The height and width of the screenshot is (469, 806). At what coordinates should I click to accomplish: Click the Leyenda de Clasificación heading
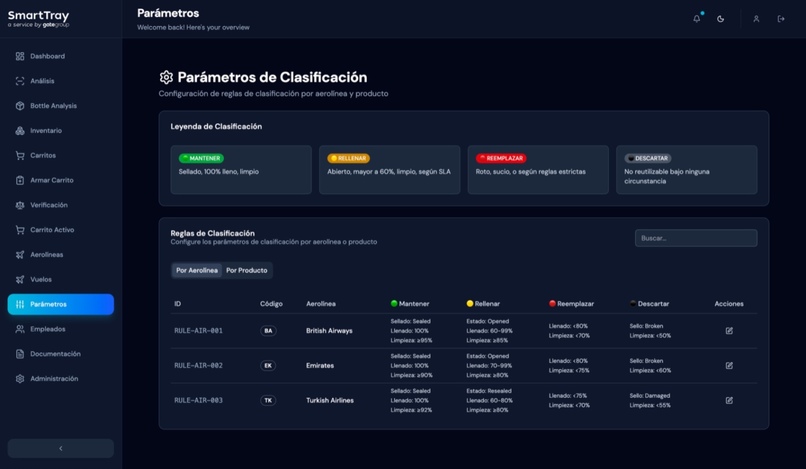click(x=216, y=127)
